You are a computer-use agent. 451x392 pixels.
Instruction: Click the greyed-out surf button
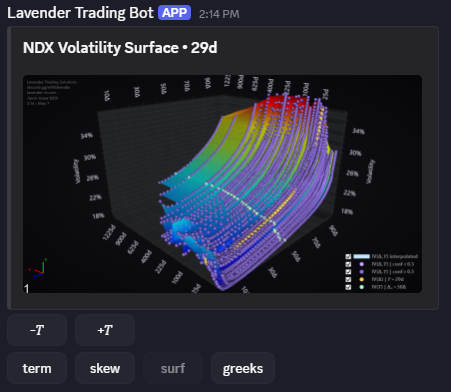(x=173, y=368)
